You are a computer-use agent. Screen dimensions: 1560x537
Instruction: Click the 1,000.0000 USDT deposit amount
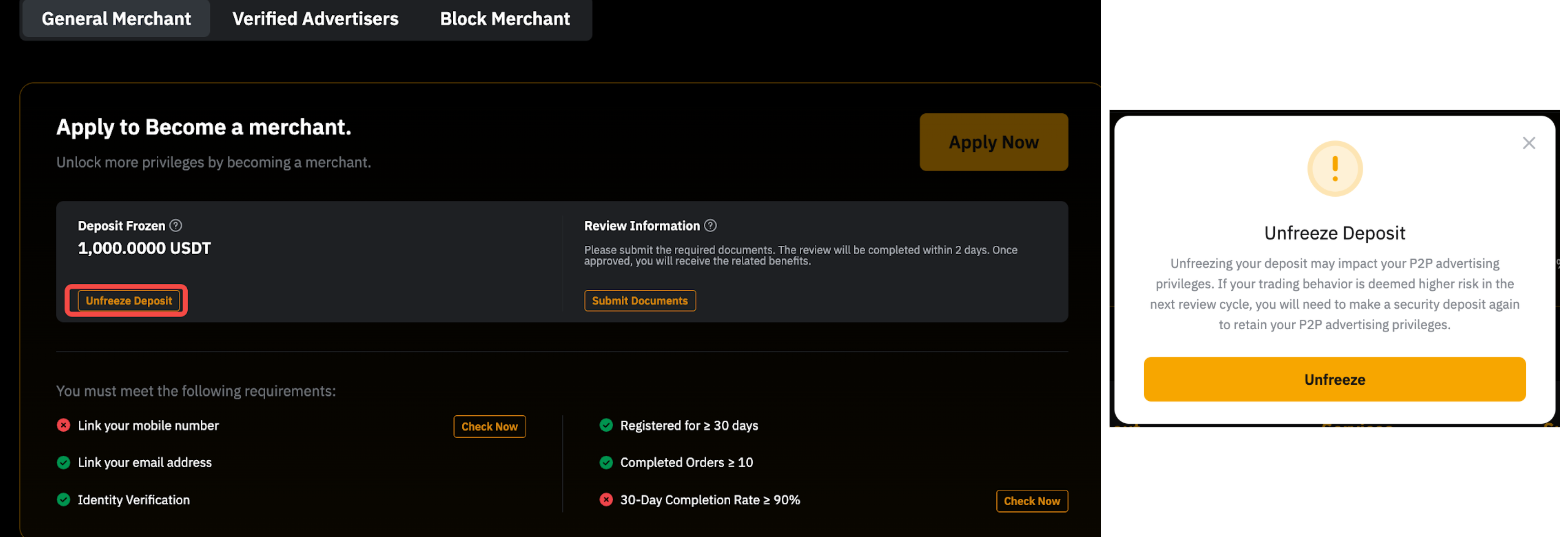pos(144,249)
